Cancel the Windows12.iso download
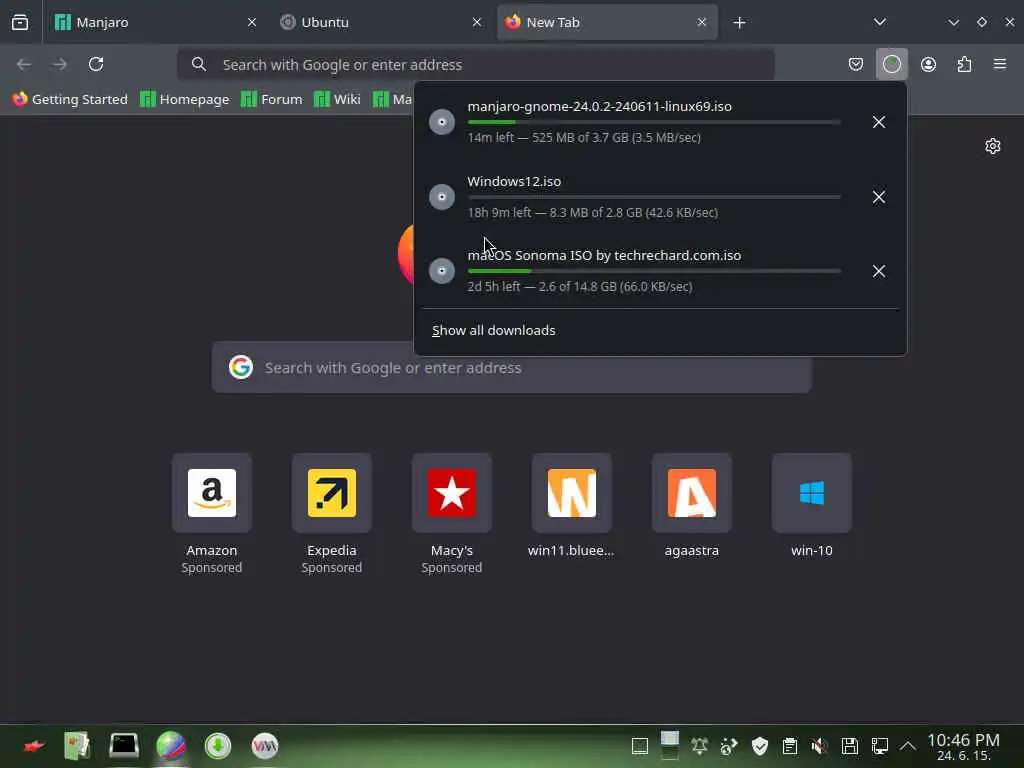1024x768 pixels. click(x=879, y=197)
